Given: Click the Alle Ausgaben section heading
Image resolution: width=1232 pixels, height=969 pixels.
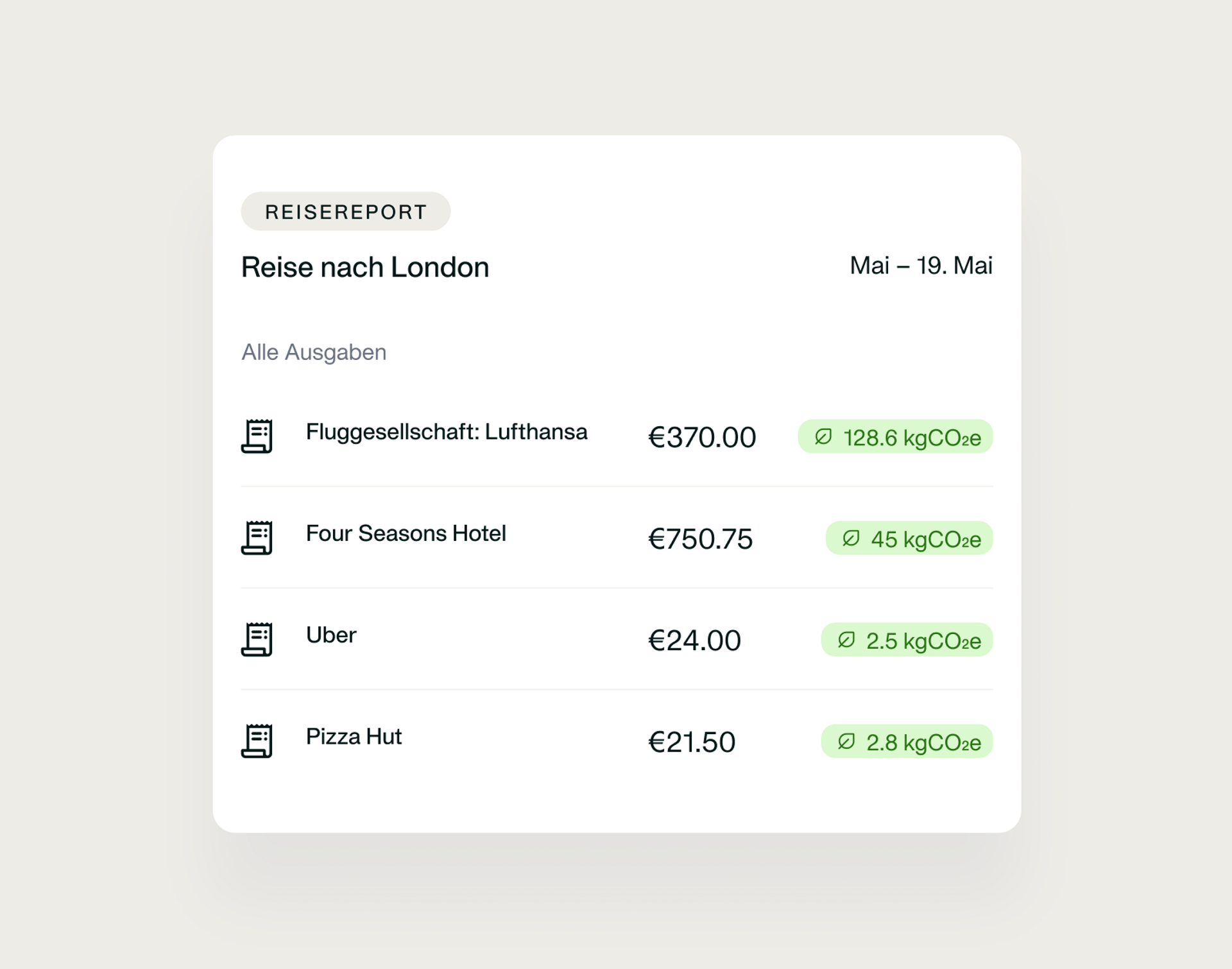Looking at the screenshot, I should coord(314,352).
